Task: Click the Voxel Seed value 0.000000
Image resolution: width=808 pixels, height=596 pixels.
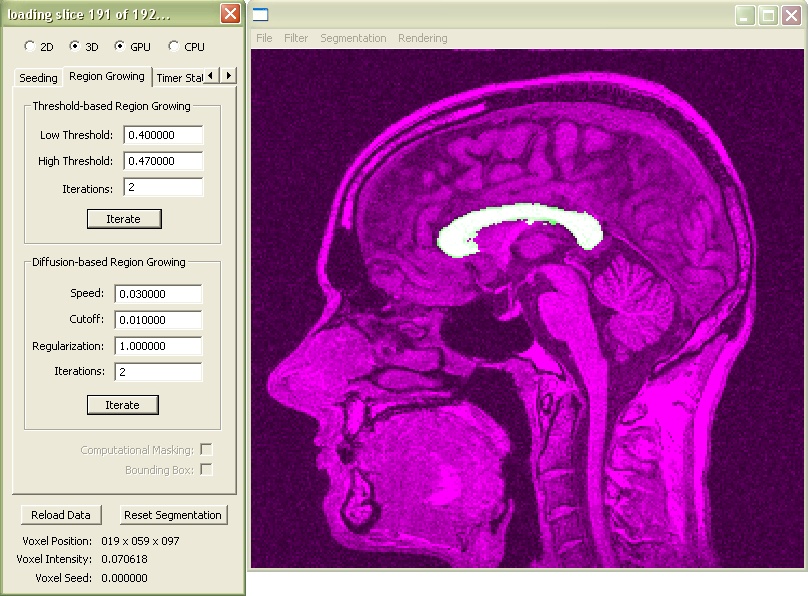Action: click(x=124, y=578)
